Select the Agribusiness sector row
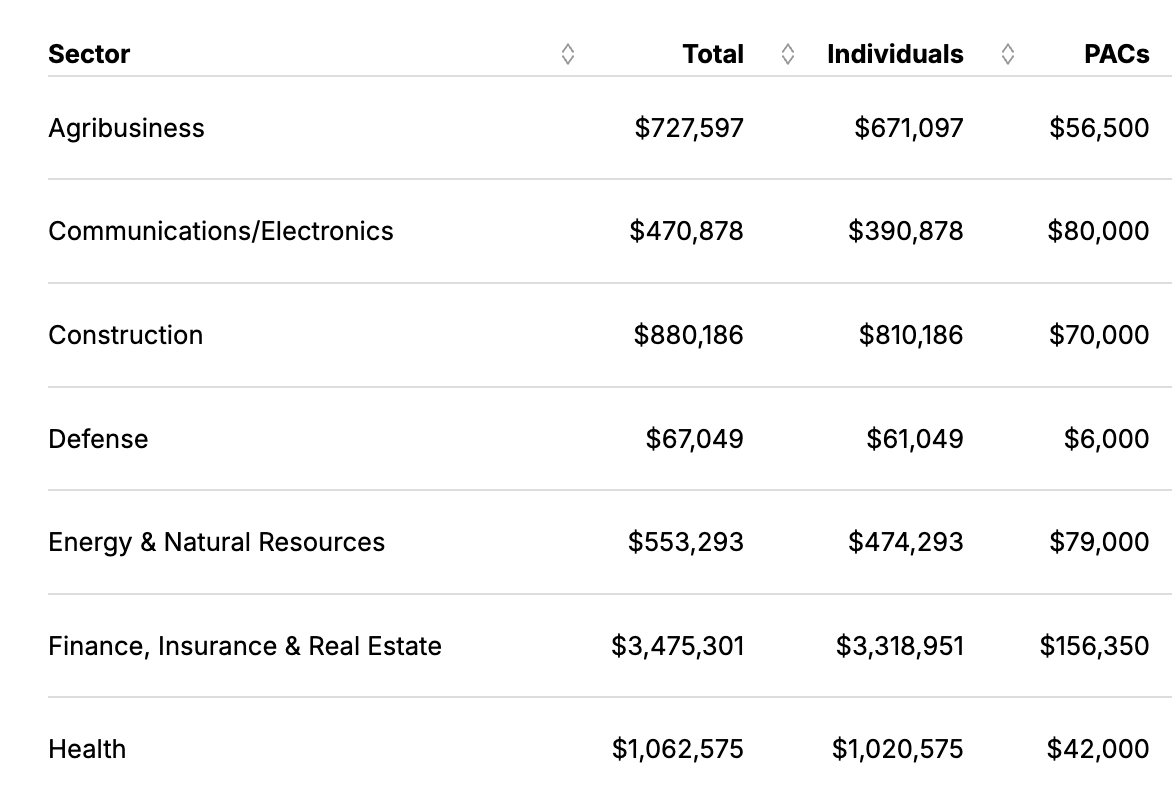The width and height of the screenshot is (1172, 790). pos(126,128)
